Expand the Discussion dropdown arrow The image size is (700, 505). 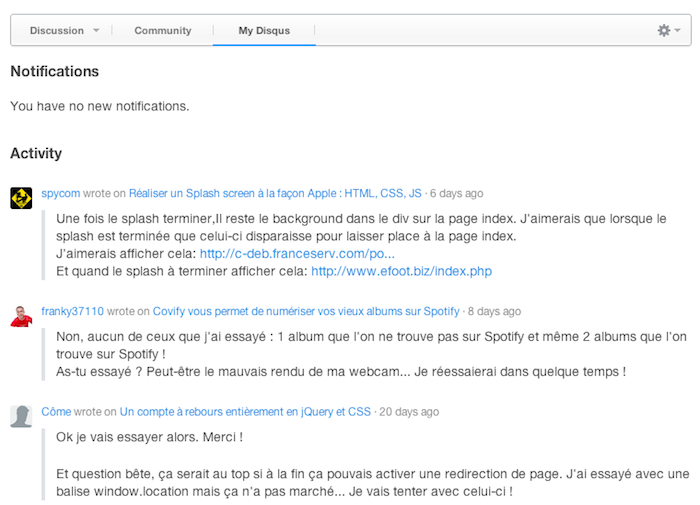click(x=96, y=30)
